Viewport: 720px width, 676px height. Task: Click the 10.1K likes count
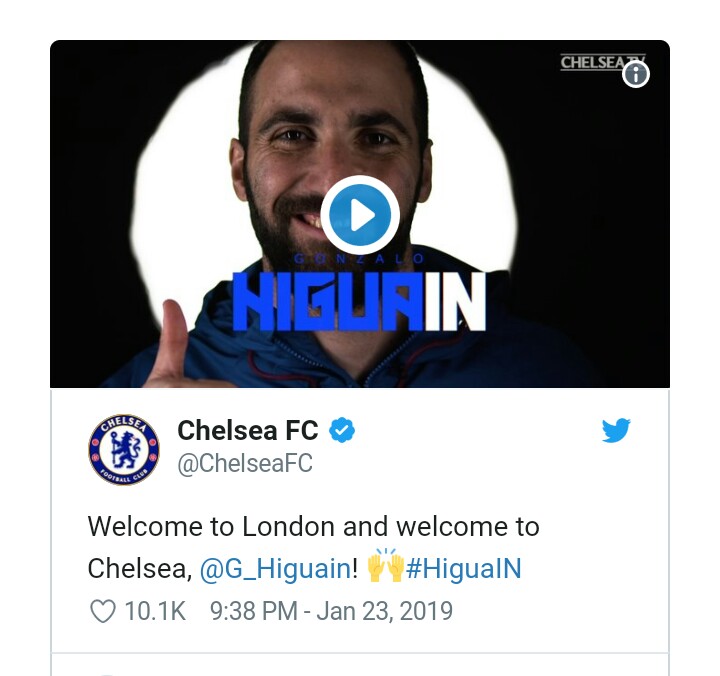coord(155,611)
